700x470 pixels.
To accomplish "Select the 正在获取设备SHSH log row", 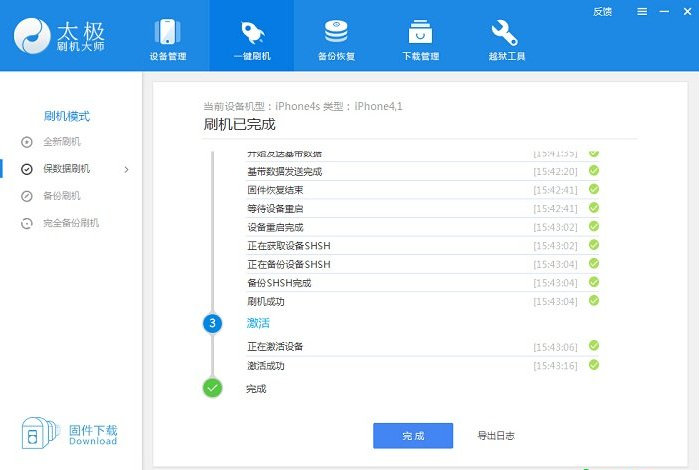I will 423,246.
